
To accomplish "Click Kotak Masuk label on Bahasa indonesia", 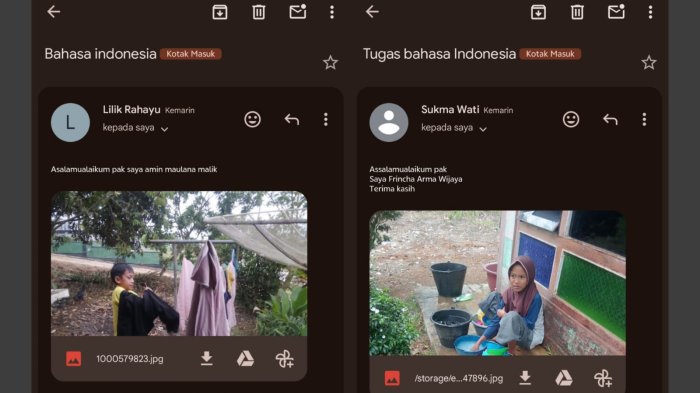I will pyautogui.click(x=191, y=54).
